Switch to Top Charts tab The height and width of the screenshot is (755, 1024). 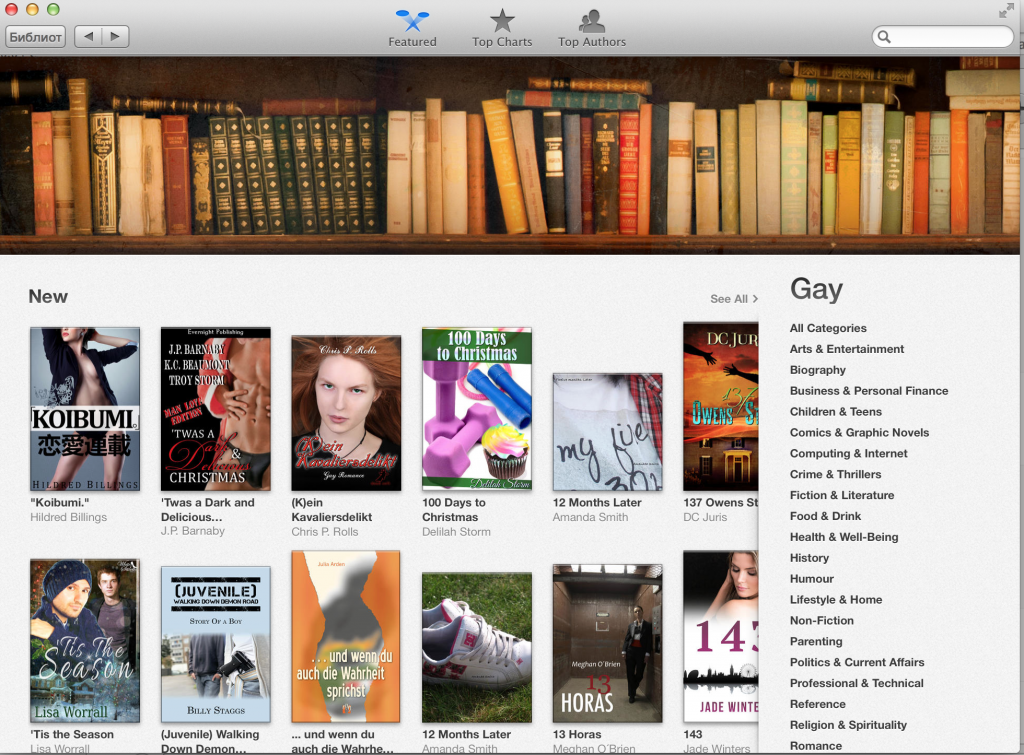(x=502, y=29)
